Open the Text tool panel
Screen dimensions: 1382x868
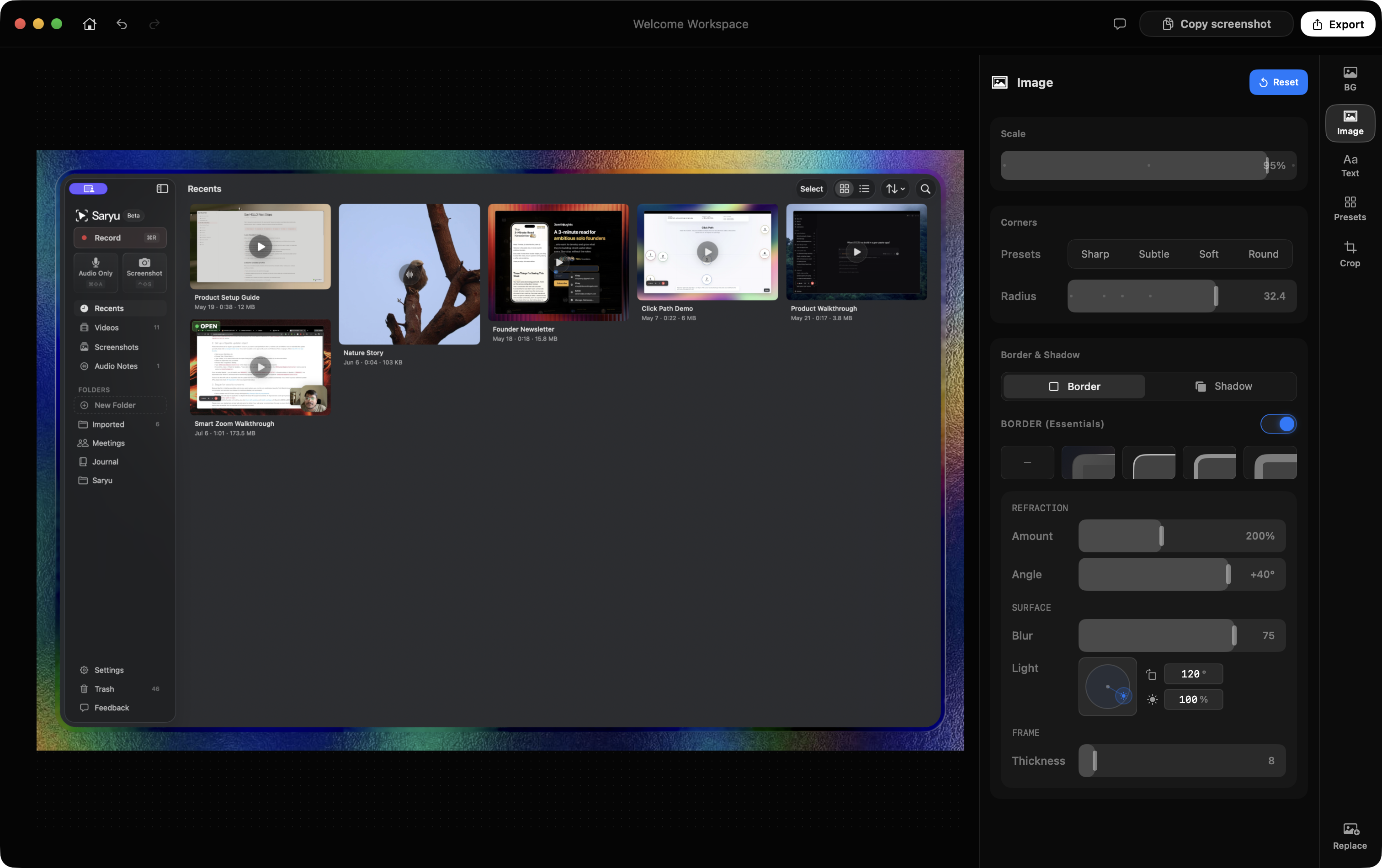(x=1349, y=165)
